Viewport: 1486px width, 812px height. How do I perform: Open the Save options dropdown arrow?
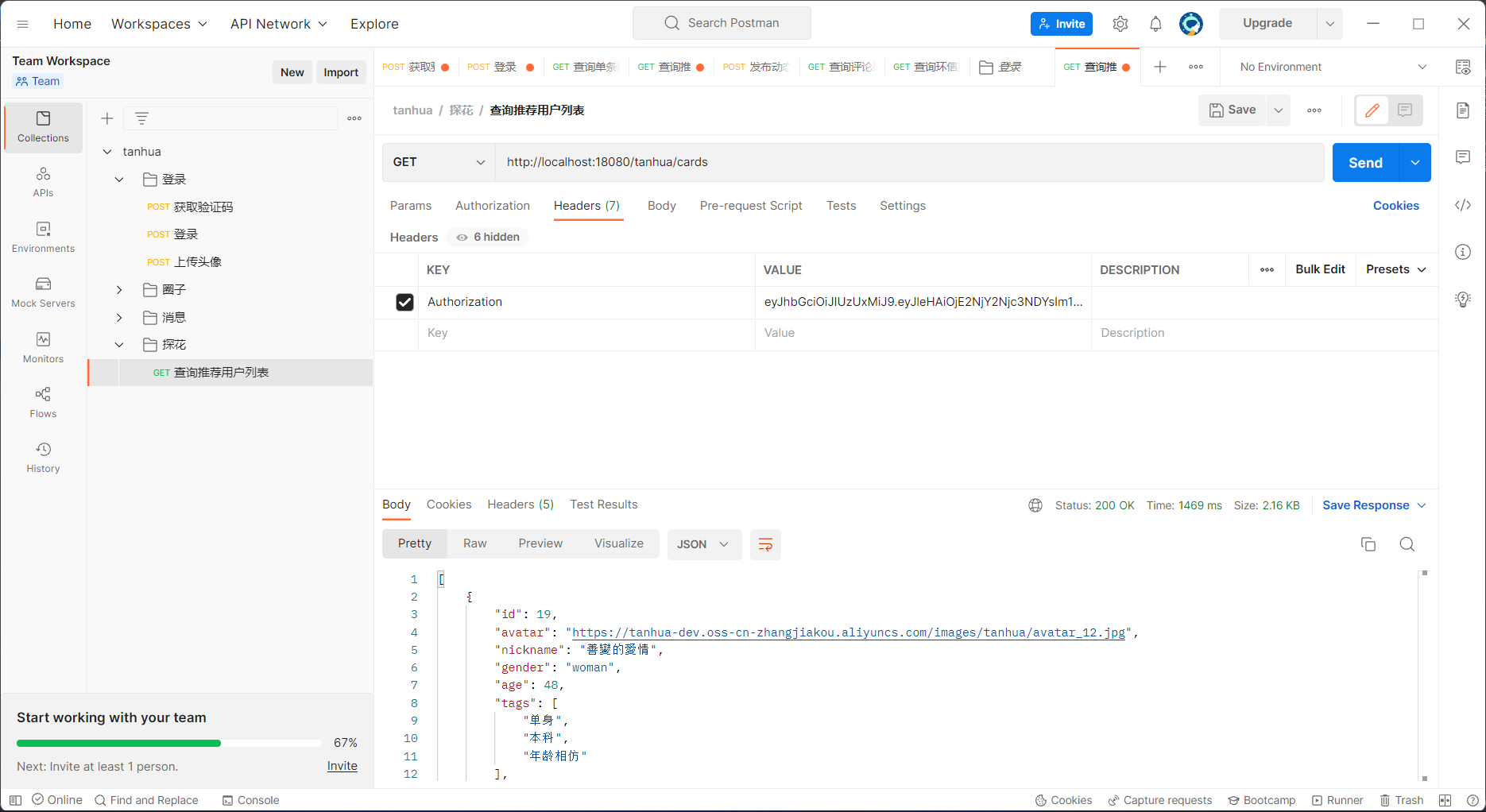point(1279,110)
